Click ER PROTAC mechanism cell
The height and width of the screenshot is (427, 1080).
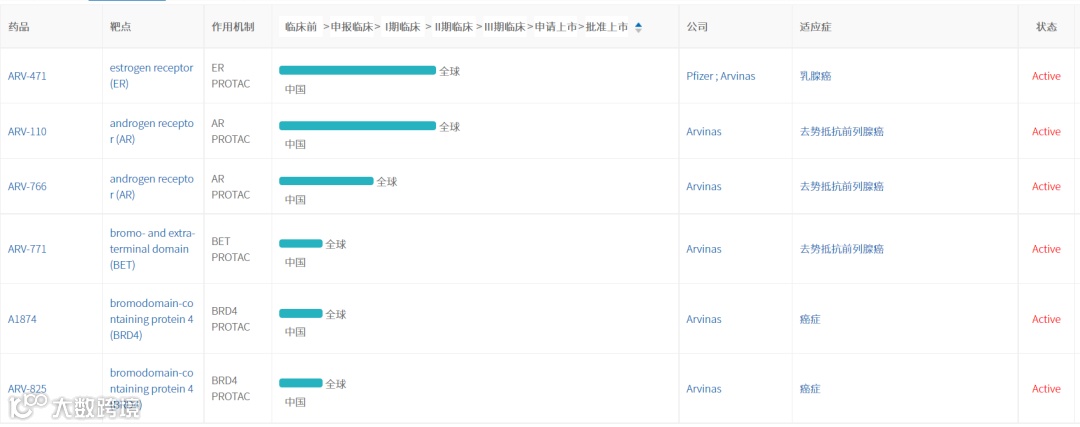click(231, 76)
